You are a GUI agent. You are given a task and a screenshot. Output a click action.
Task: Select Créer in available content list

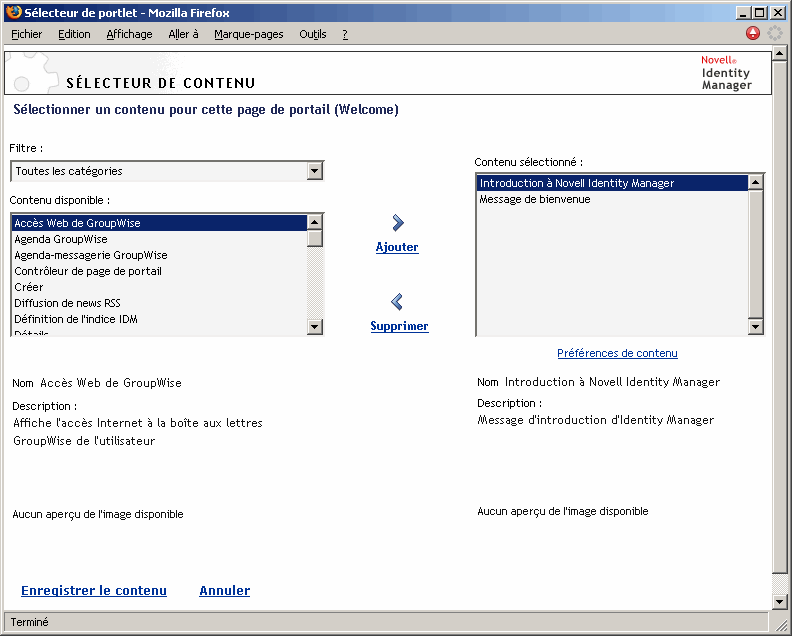pos(159,287)
